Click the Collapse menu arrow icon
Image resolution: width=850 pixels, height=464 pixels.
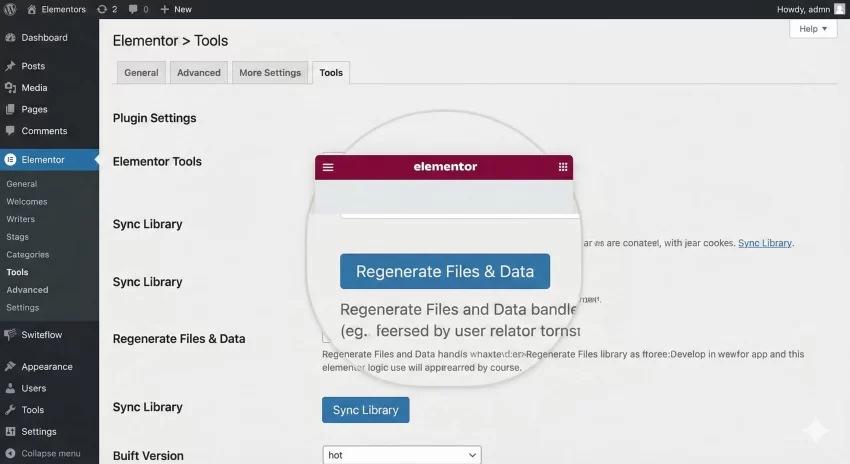(10, 453)
